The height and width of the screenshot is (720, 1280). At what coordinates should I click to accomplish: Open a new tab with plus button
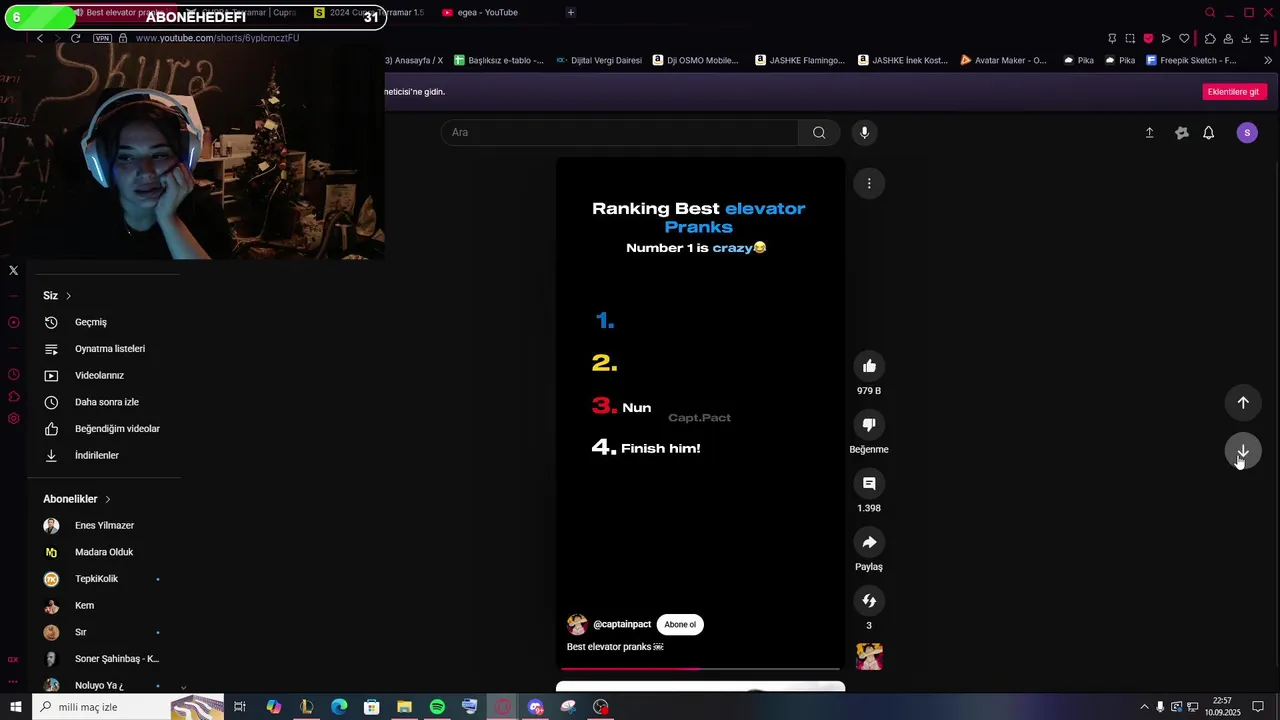[570, 13]
